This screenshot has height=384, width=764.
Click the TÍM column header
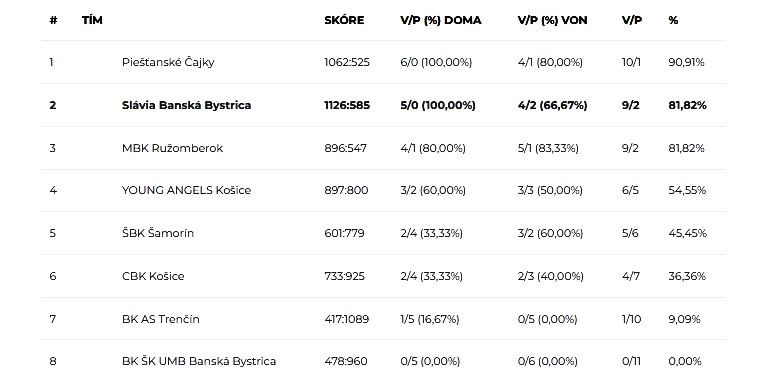tap(92, 20)
